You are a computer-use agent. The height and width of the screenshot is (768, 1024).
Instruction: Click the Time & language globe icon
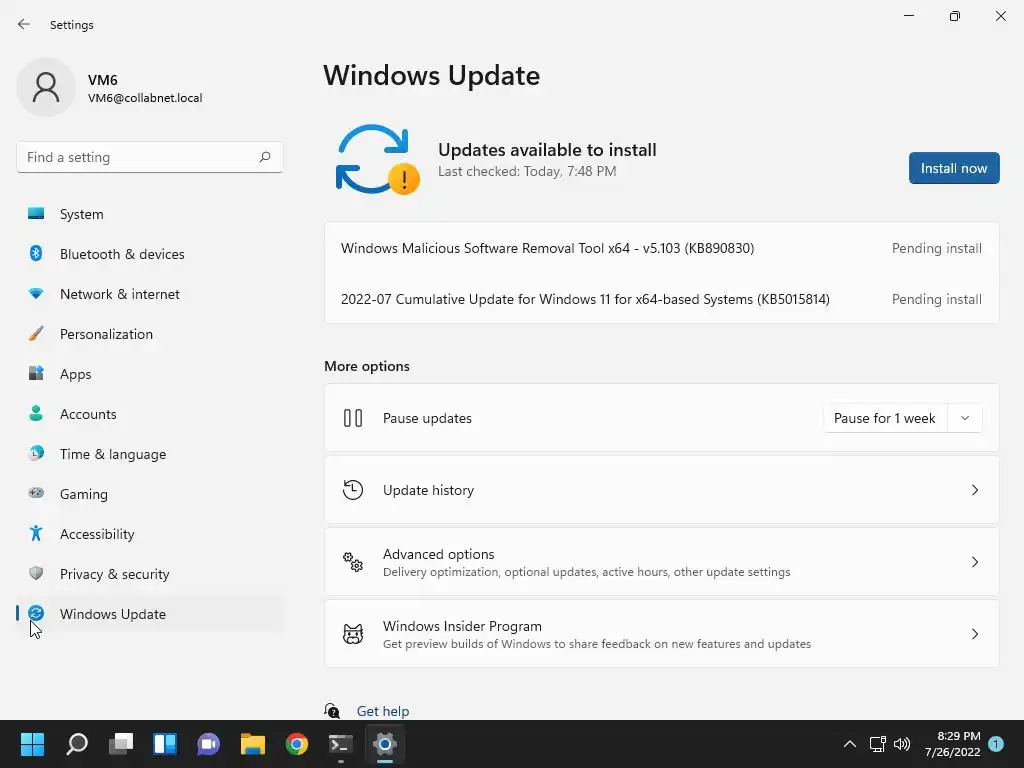[36, 453]
